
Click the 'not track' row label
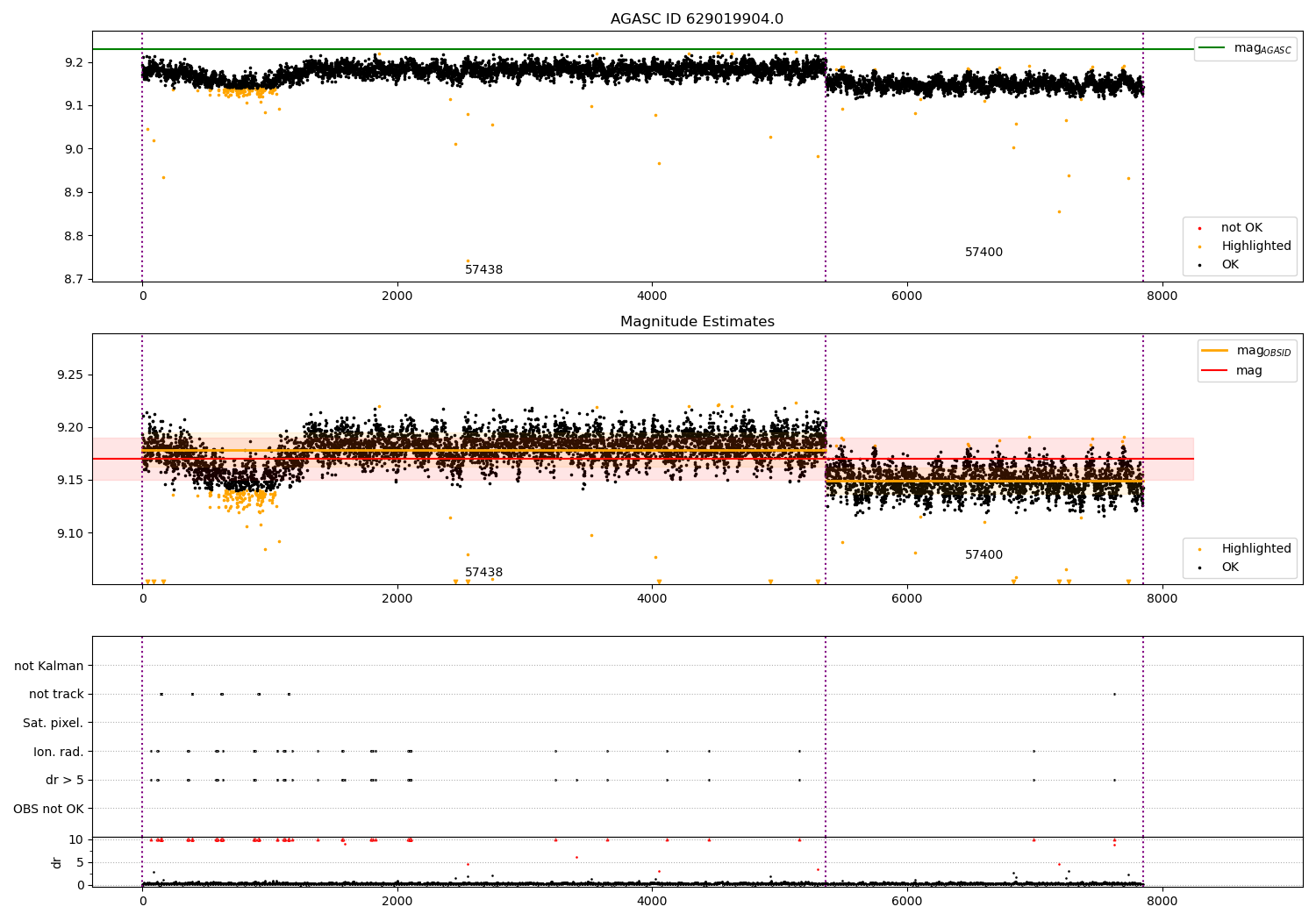[x=56, y=695]
